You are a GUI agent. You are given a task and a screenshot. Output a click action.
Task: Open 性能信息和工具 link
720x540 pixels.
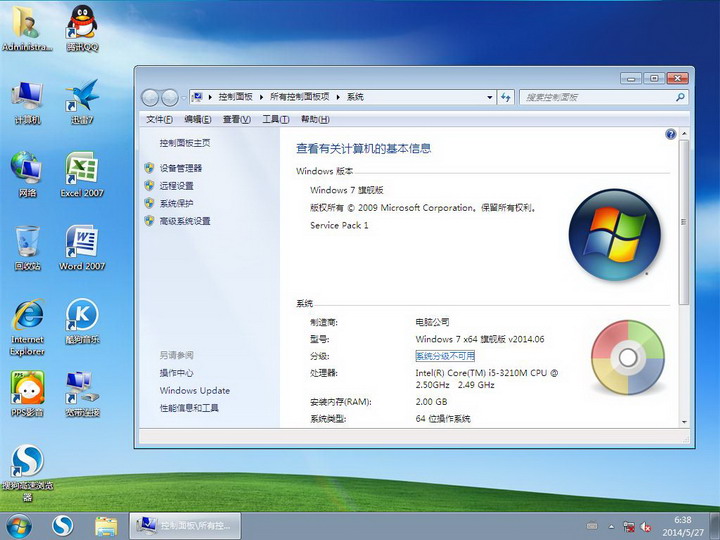[189, 408]
